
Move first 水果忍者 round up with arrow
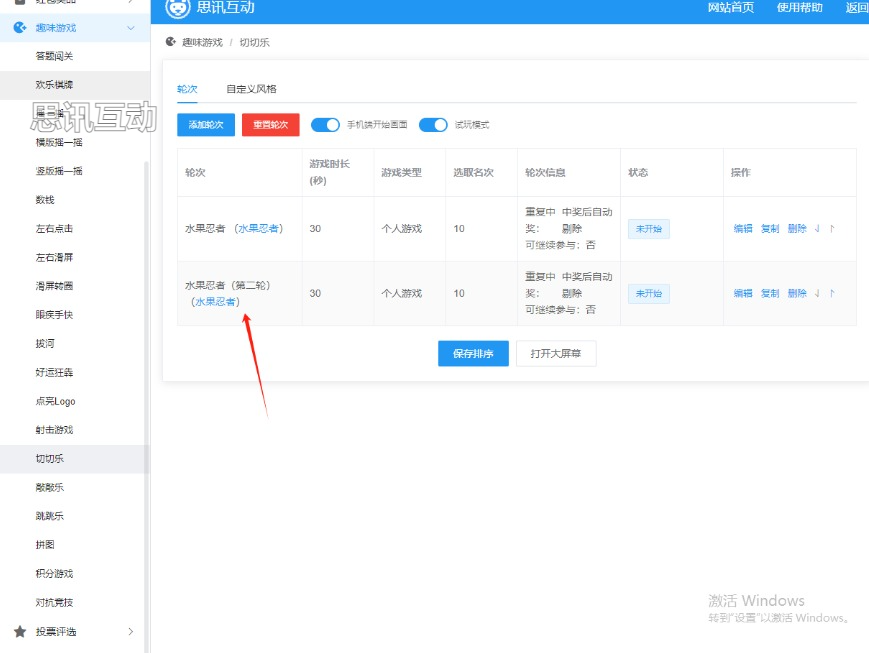pyautogui.click(x=832, y=228)
